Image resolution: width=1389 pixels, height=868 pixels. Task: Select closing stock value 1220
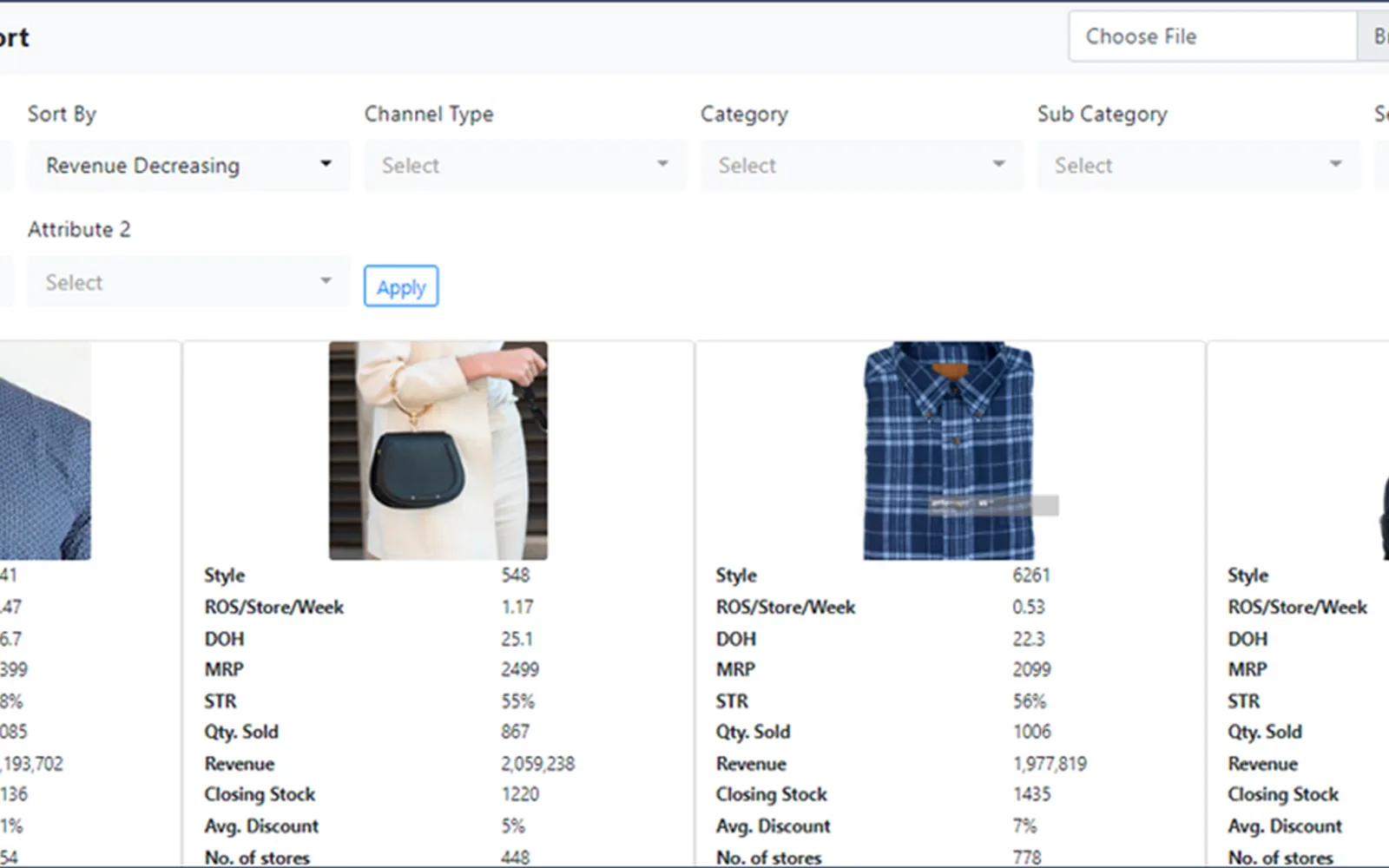(x=520, y=795)
